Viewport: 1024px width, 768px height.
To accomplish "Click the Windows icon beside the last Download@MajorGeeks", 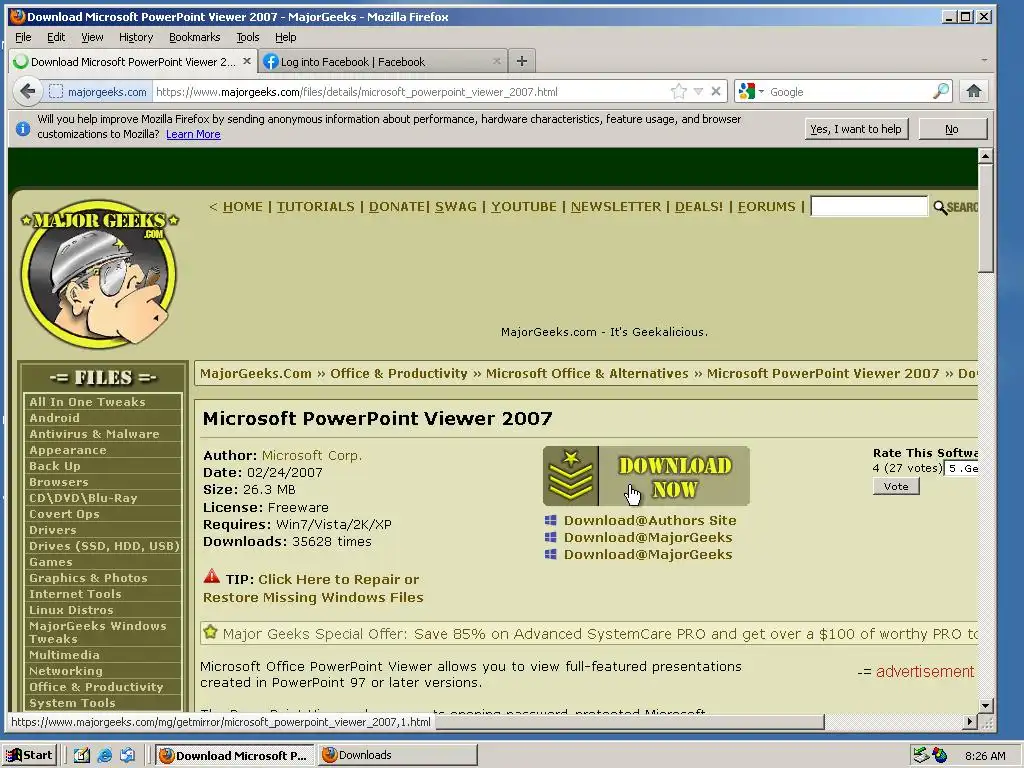I will [x=551, y=554].
